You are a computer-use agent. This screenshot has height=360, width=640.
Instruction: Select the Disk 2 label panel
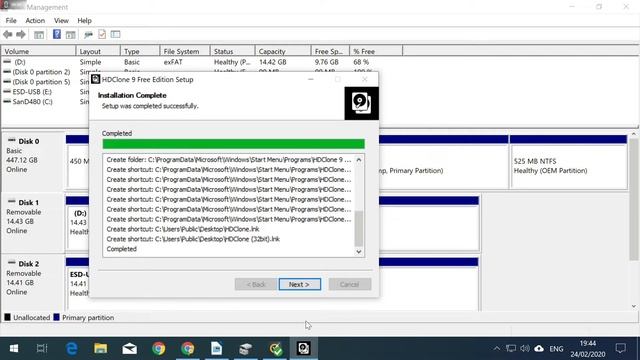(x=33, y=283)
